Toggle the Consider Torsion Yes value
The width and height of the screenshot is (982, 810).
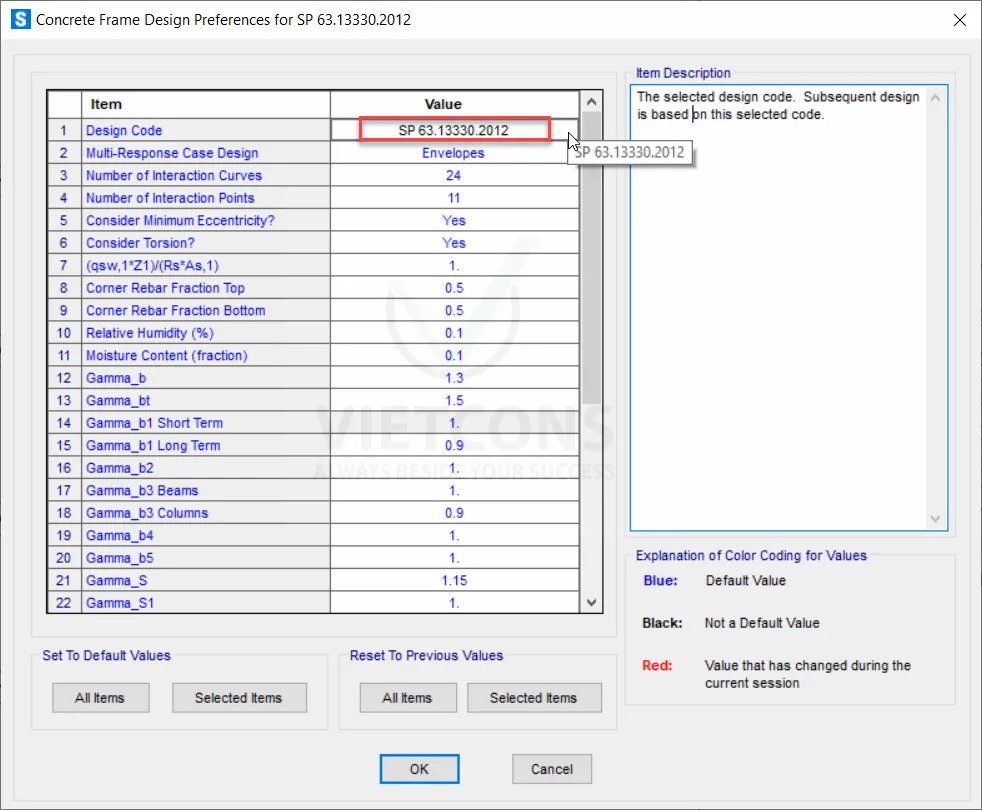coord(454,243)
